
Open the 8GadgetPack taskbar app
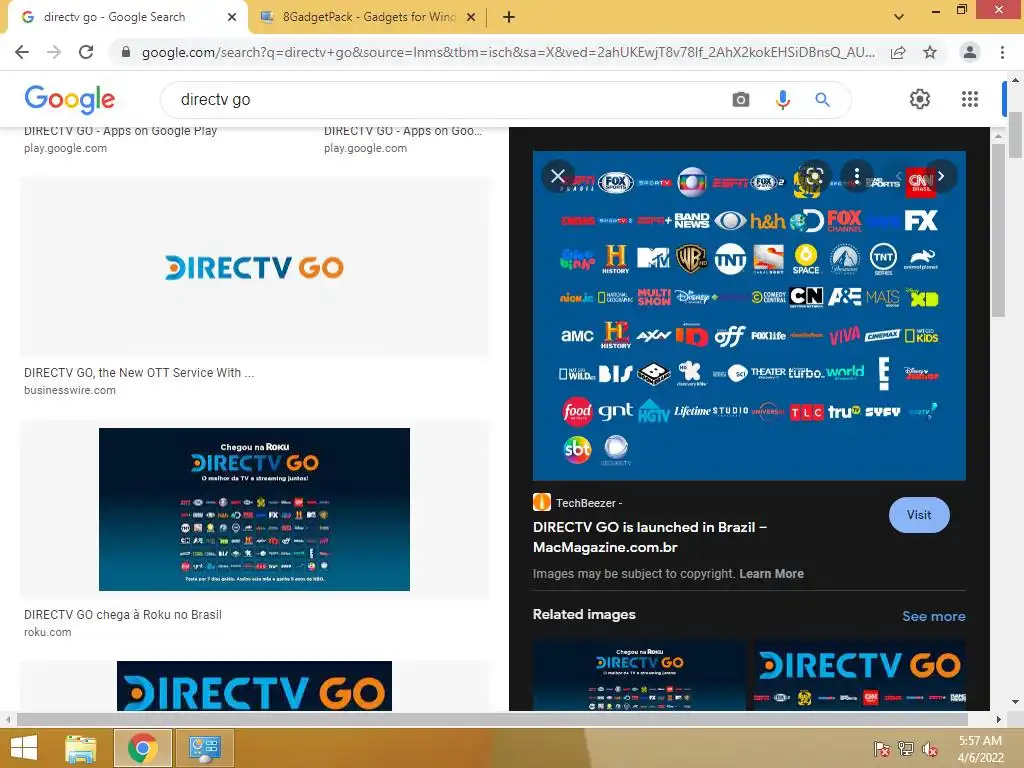(204, 748)
